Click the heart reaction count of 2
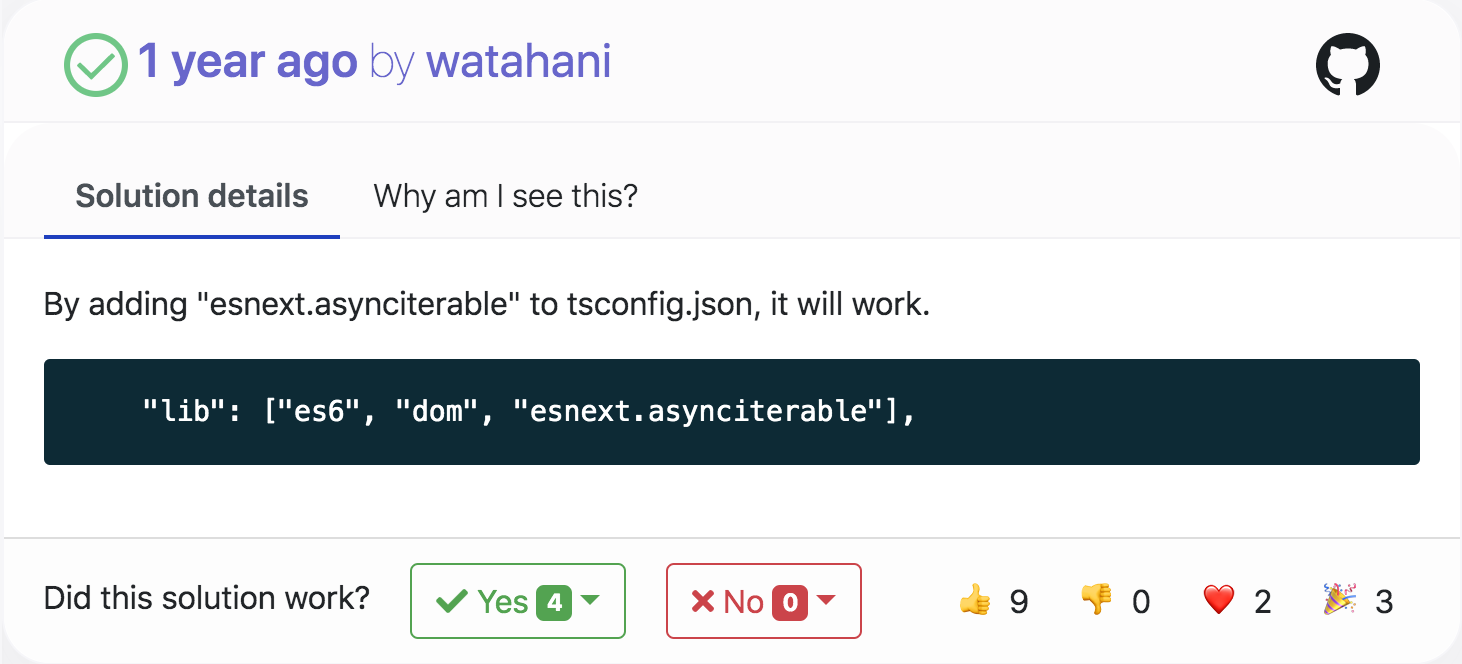The image size is (1462, 664). click(x=1262, y=602)
